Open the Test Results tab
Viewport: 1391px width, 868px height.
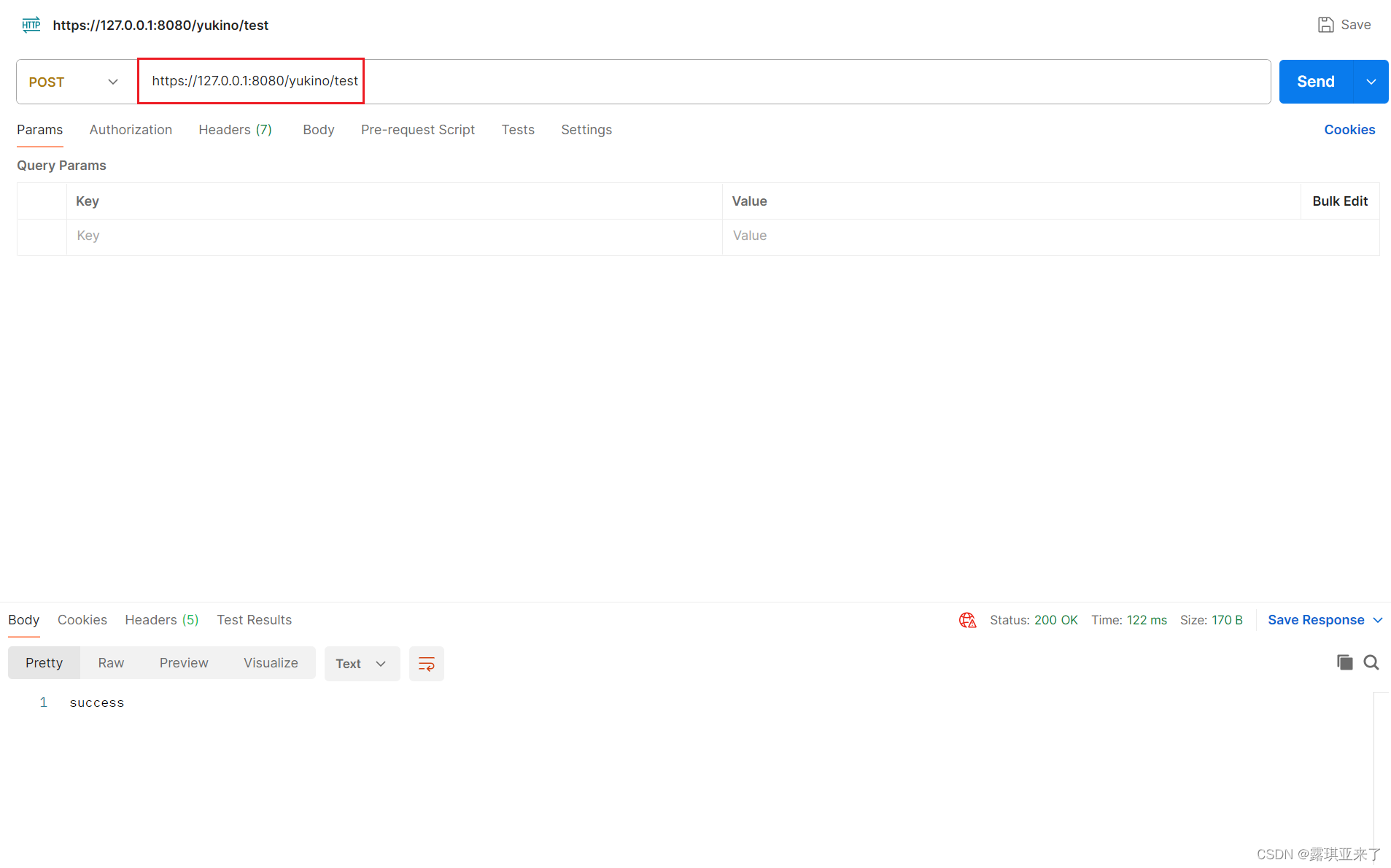point(254,619)
